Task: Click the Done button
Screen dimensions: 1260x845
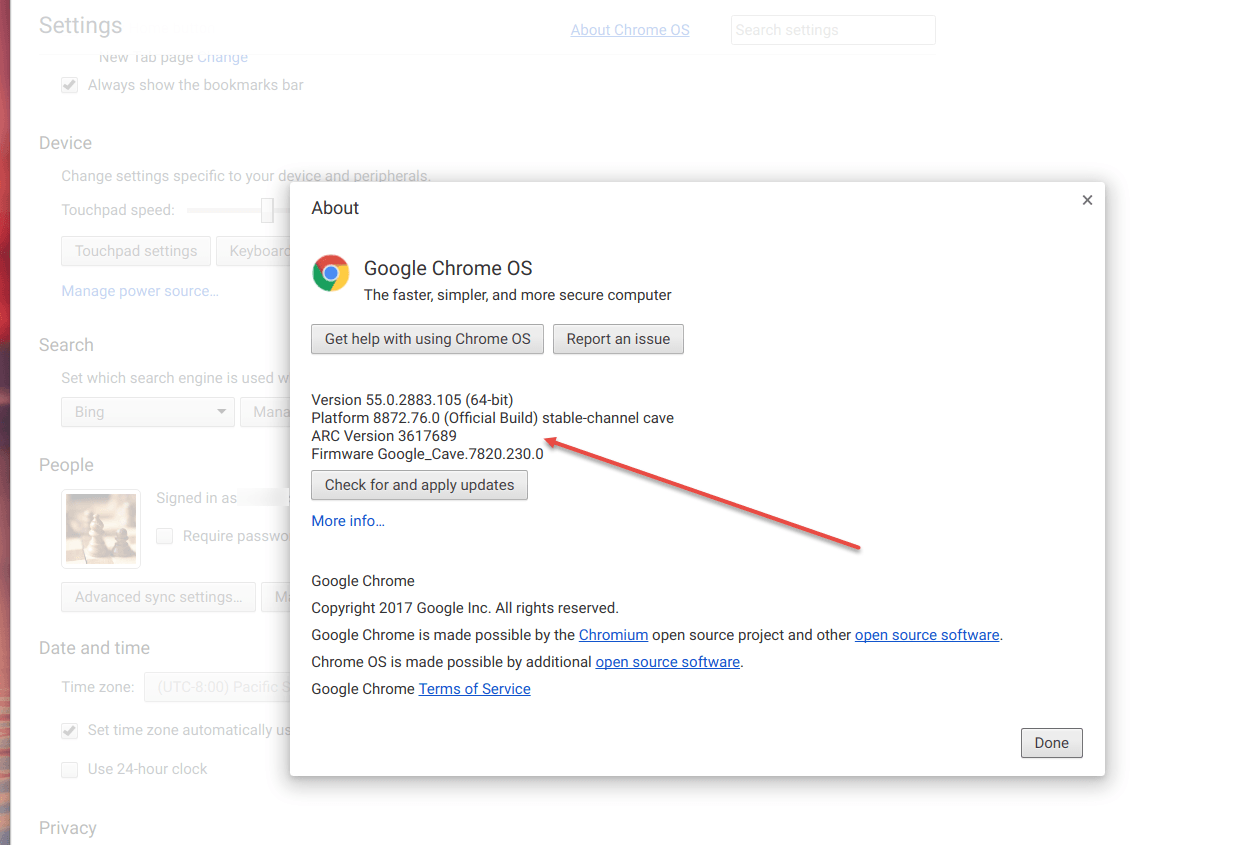Action: tap(1051, 743)
